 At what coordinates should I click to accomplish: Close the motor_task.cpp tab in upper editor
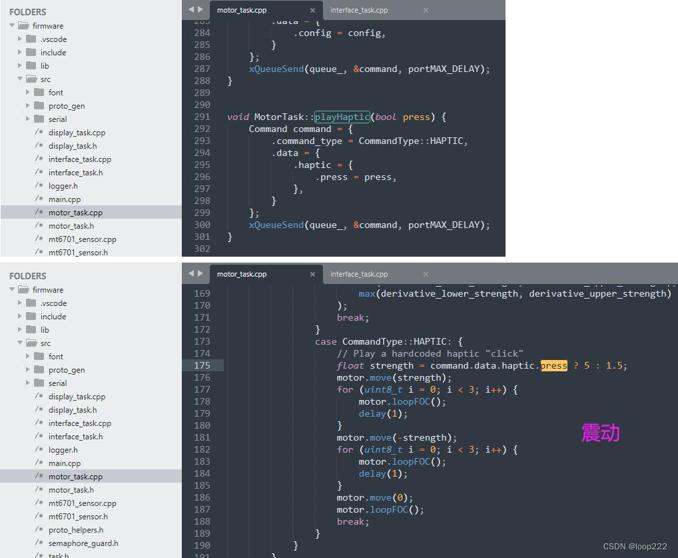(x=313, y=10)
